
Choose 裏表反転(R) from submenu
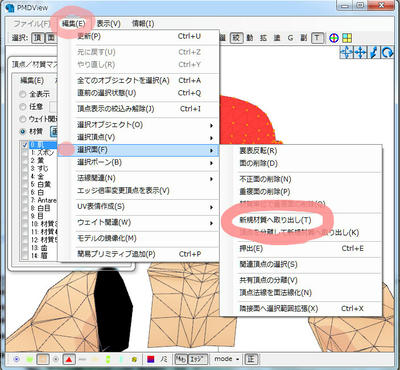[x=258, y=151]
